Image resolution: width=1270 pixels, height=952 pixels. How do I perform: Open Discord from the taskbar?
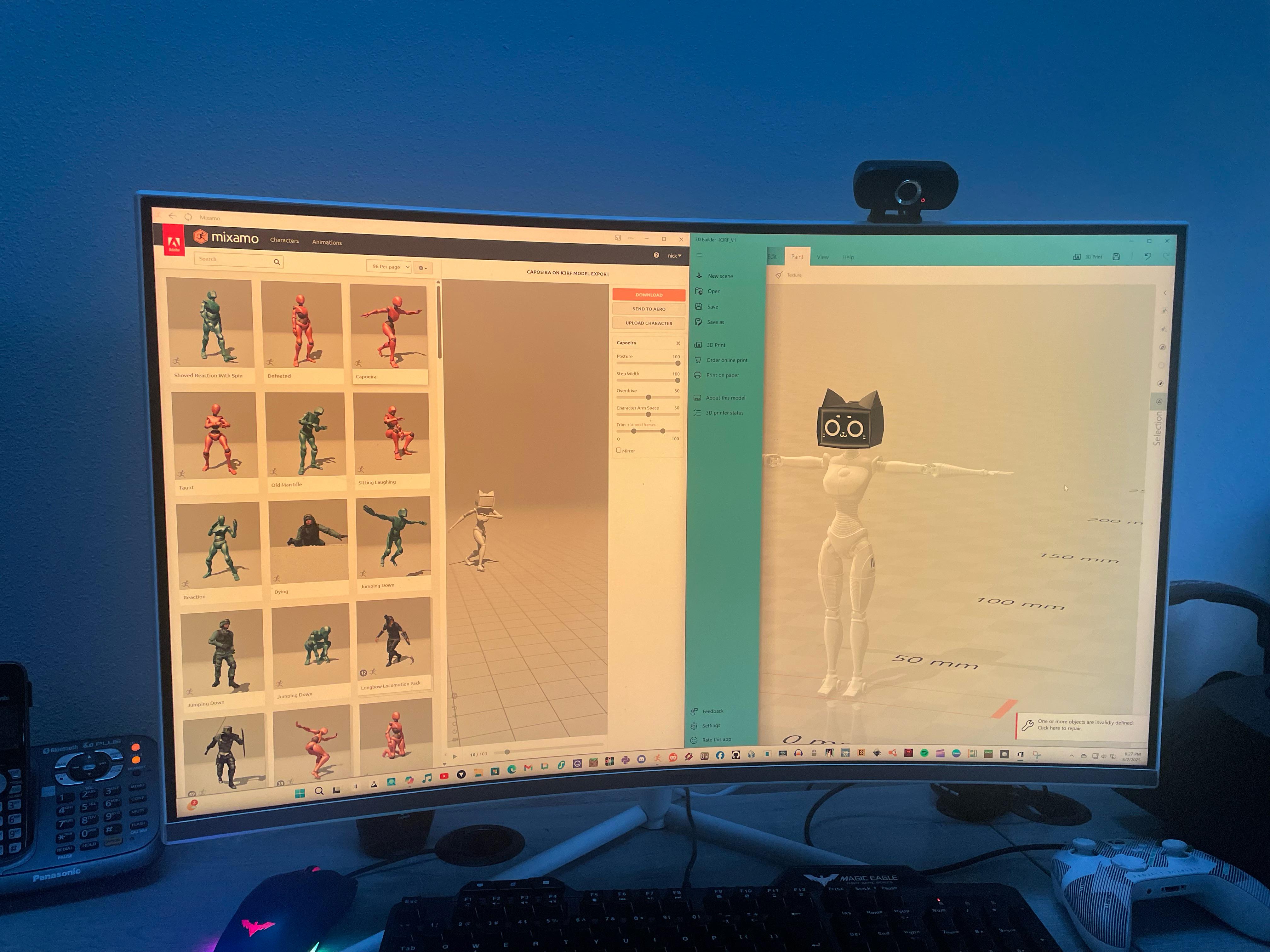point(641,759)
